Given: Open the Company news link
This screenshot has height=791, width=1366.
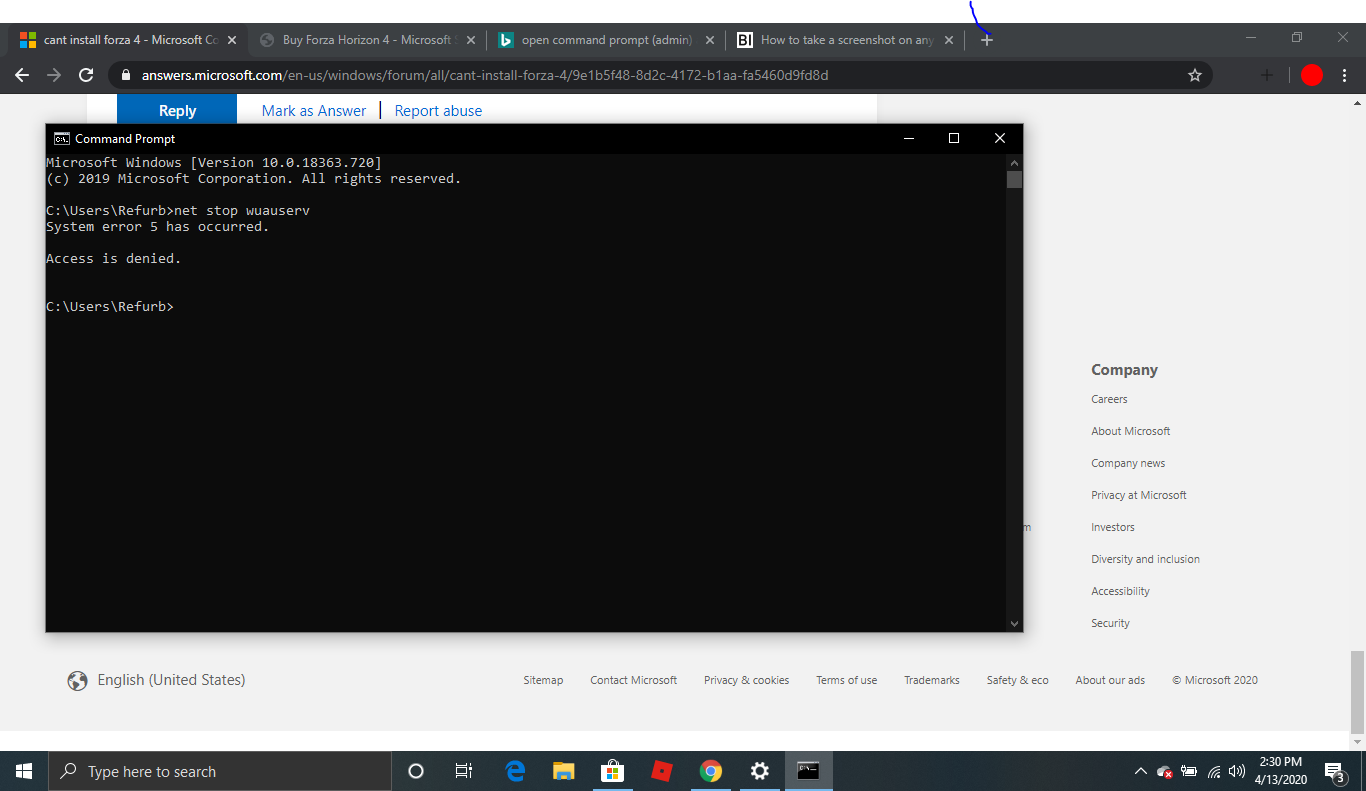Looking at the screenshot, I should pyautogui.click(x=1128, y=463).
